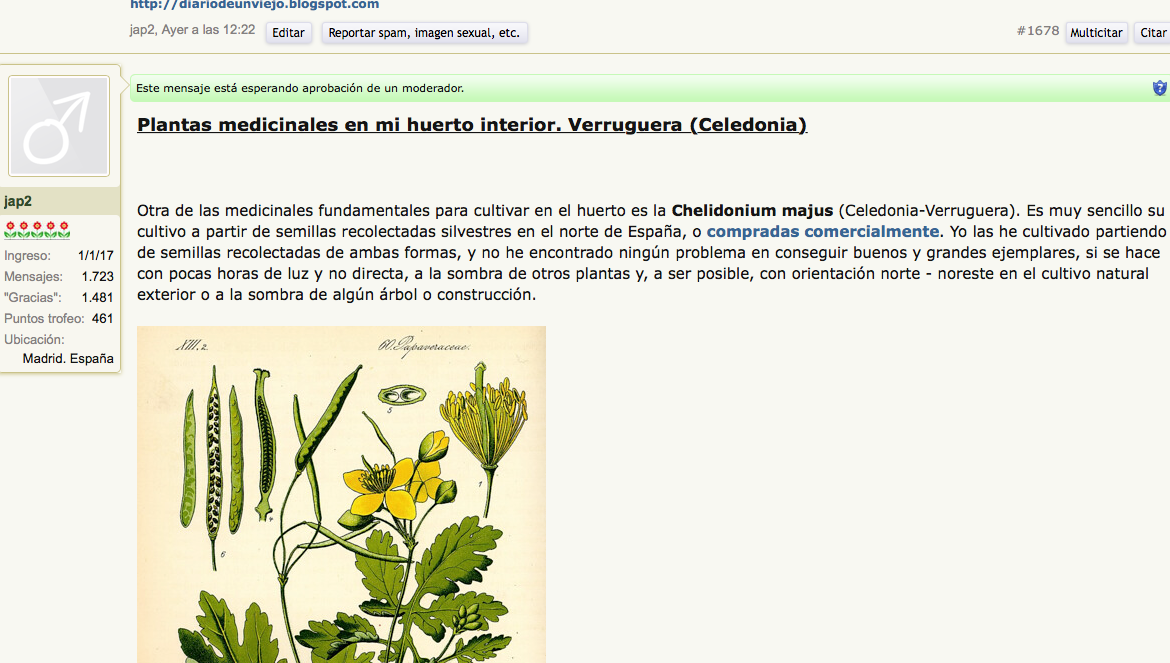Open the jap2 username profile link

tap(18, 201)
